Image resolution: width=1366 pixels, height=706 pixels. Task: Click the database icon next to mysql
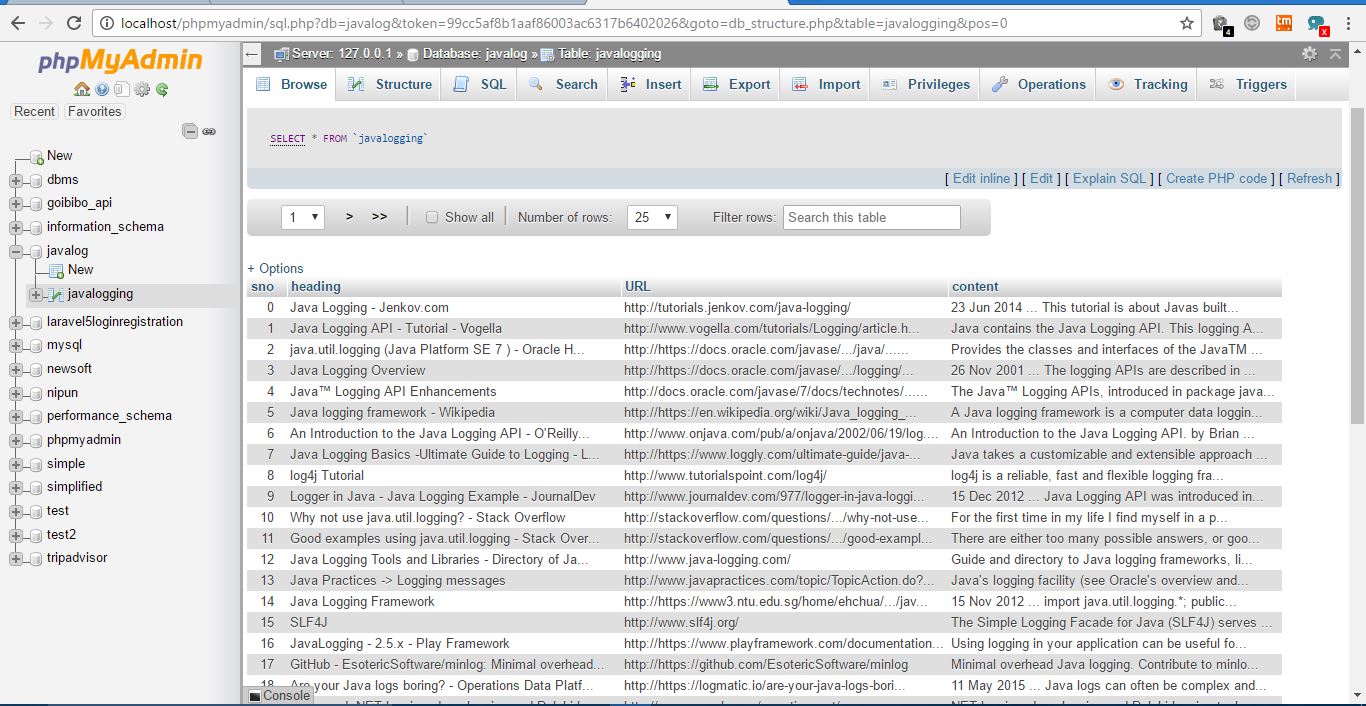pyautogui.click(x=36, y=346)
